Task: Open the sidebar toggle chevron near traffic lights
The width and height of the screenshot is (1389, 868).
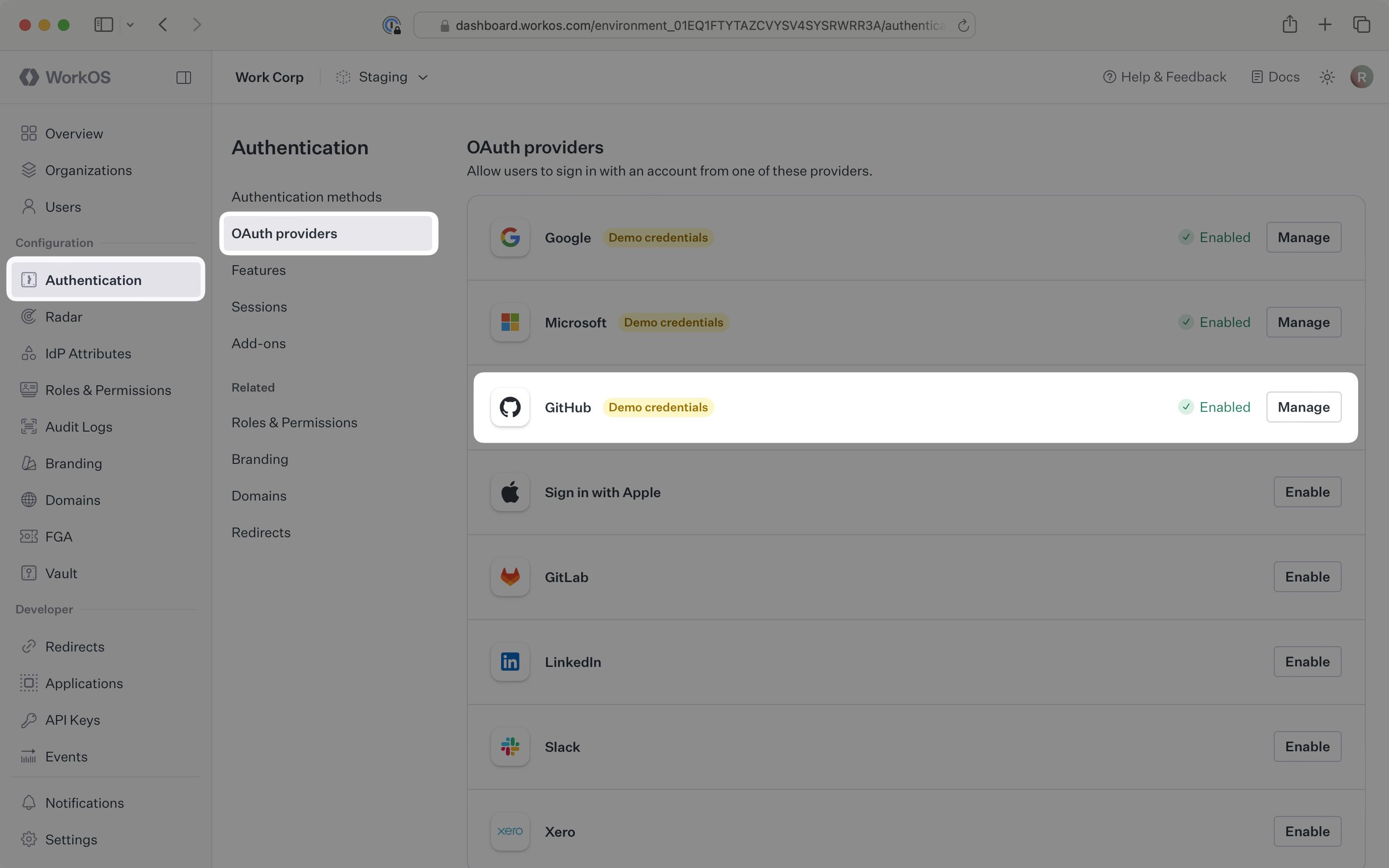Action: tap(130, 25)
